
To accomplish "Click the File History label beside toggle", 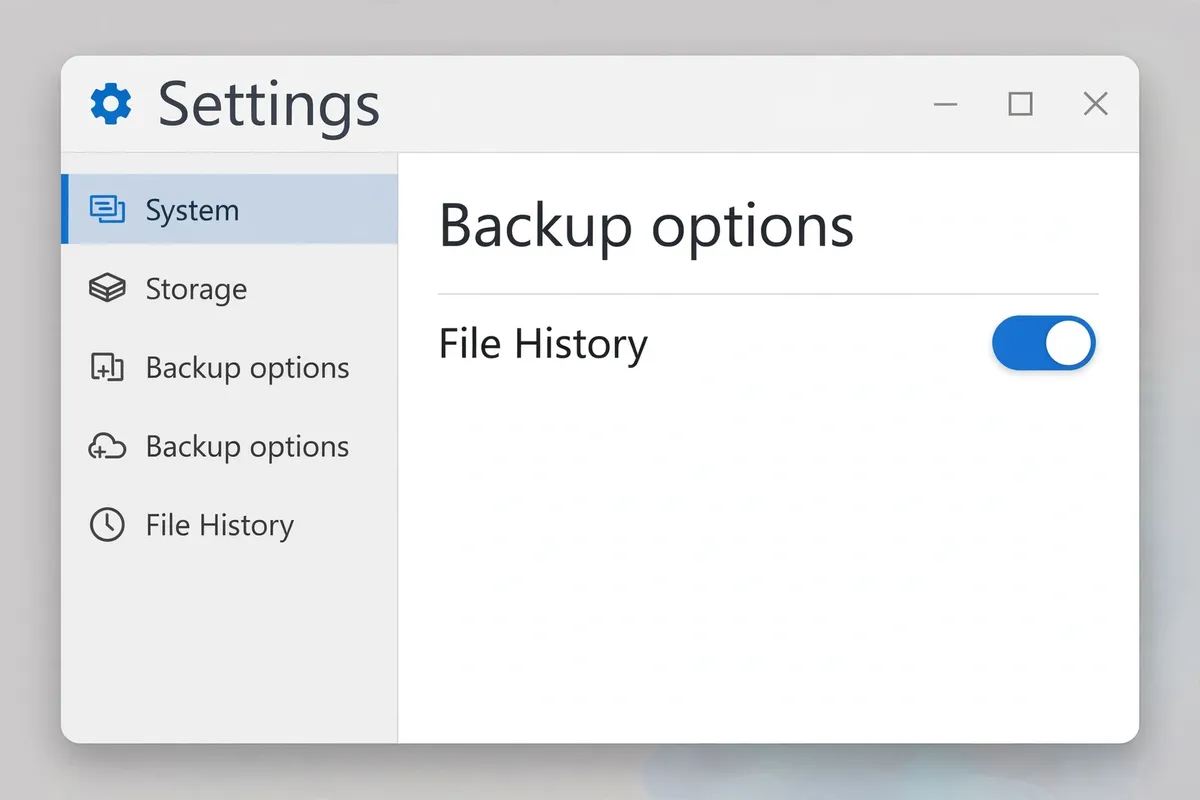I will [x=543, y=344].
